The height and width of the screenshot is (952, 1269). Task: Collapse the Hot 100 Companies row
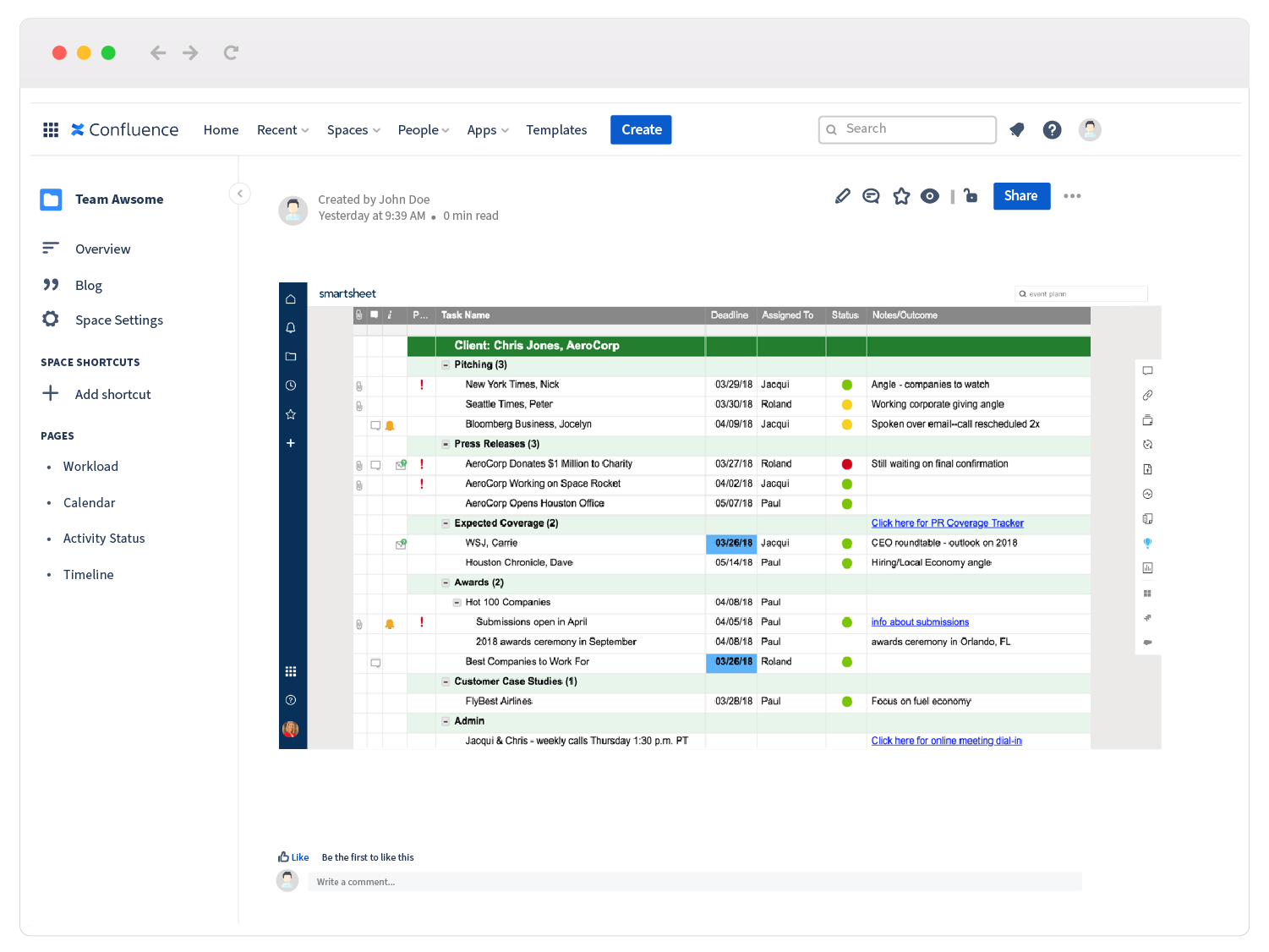click(457, 603)
